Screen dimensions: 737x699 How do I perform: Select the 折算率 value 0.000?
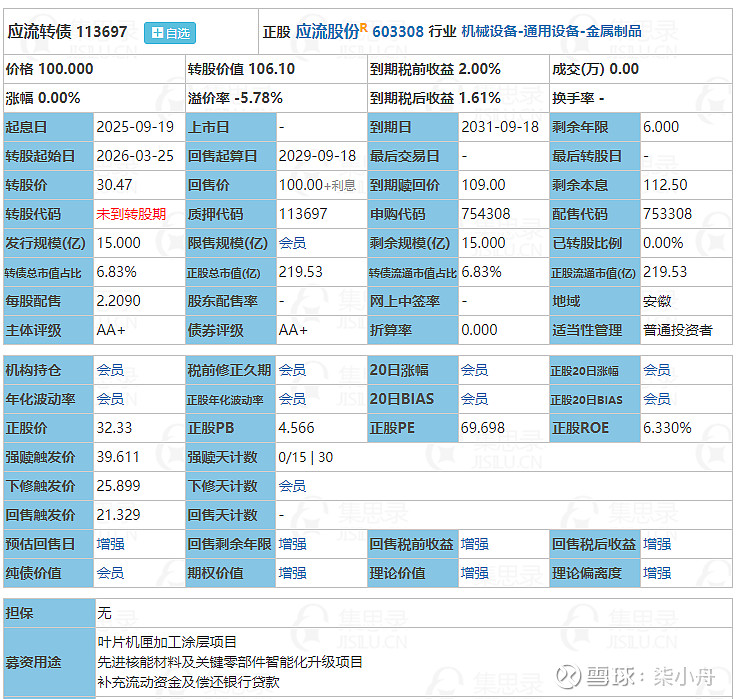[479, 330]
